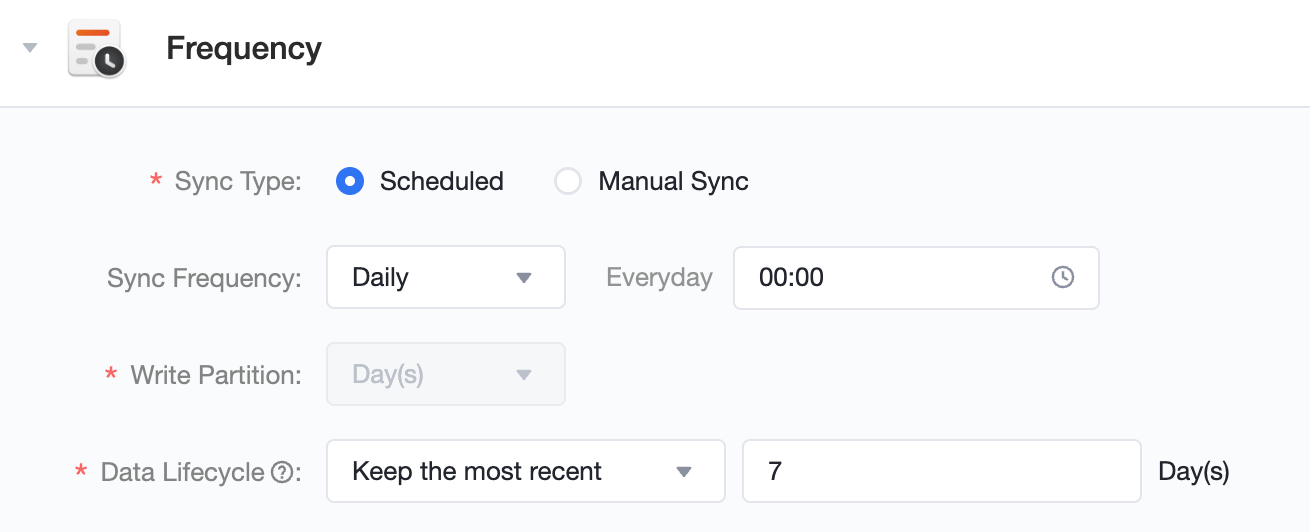Click the Data Lifecycle label
This screenshot has height=532, width=1310.
182,472
